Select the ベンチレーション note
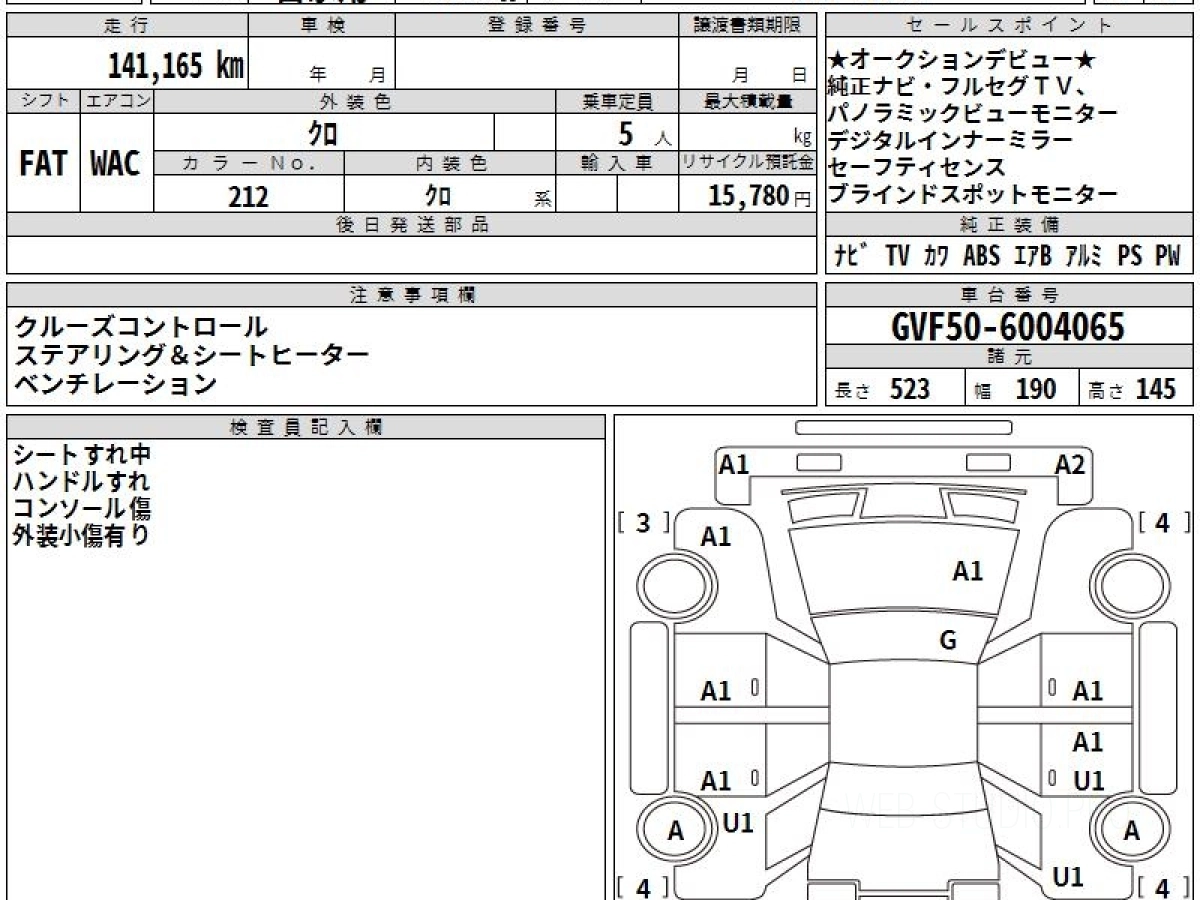This screenshot has width=1200, height=900. pos(115,382)
